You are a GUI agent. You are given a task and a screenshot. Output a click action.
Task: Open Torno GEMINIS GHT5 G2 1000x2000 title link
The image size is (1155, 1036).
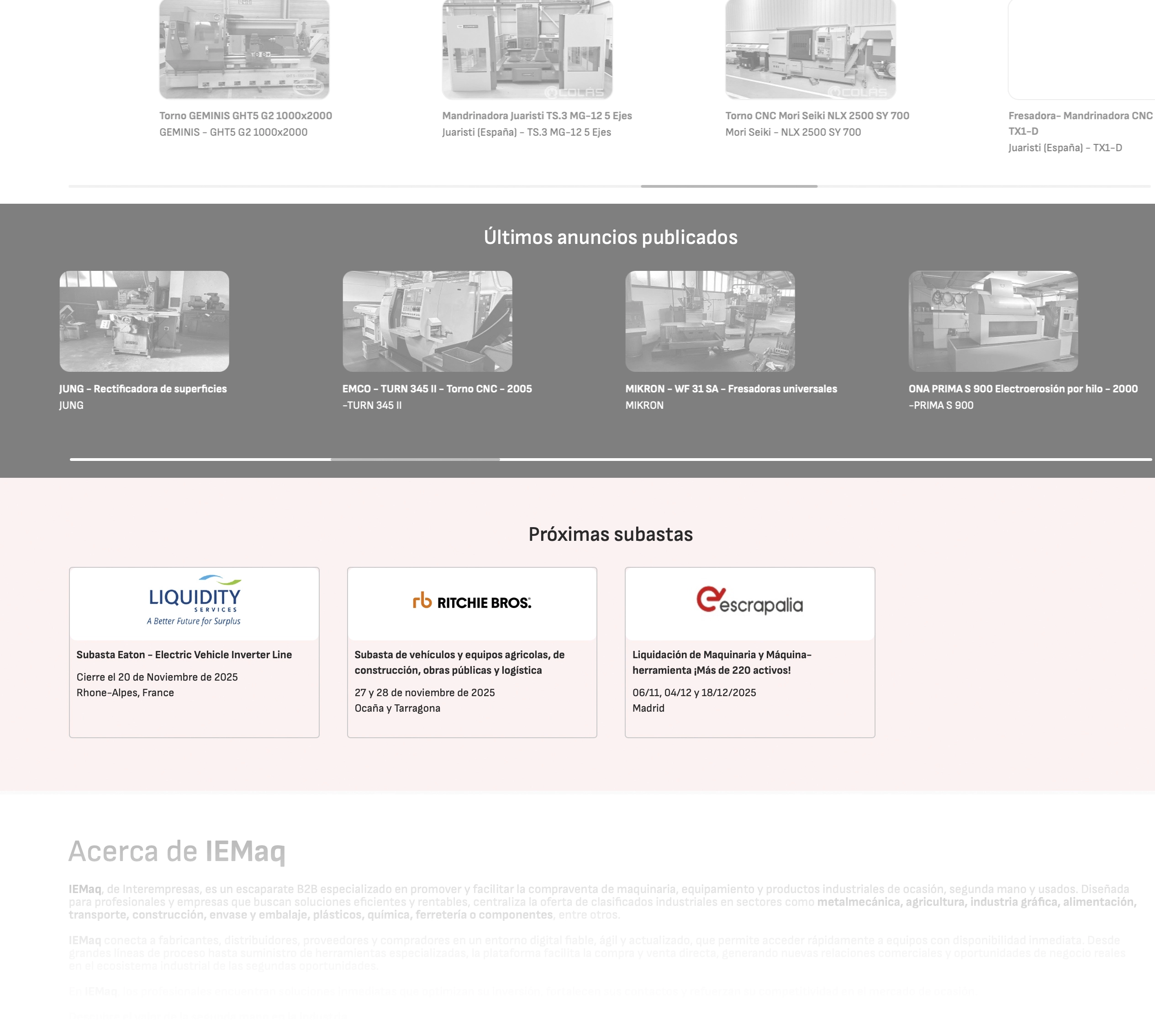245,116
